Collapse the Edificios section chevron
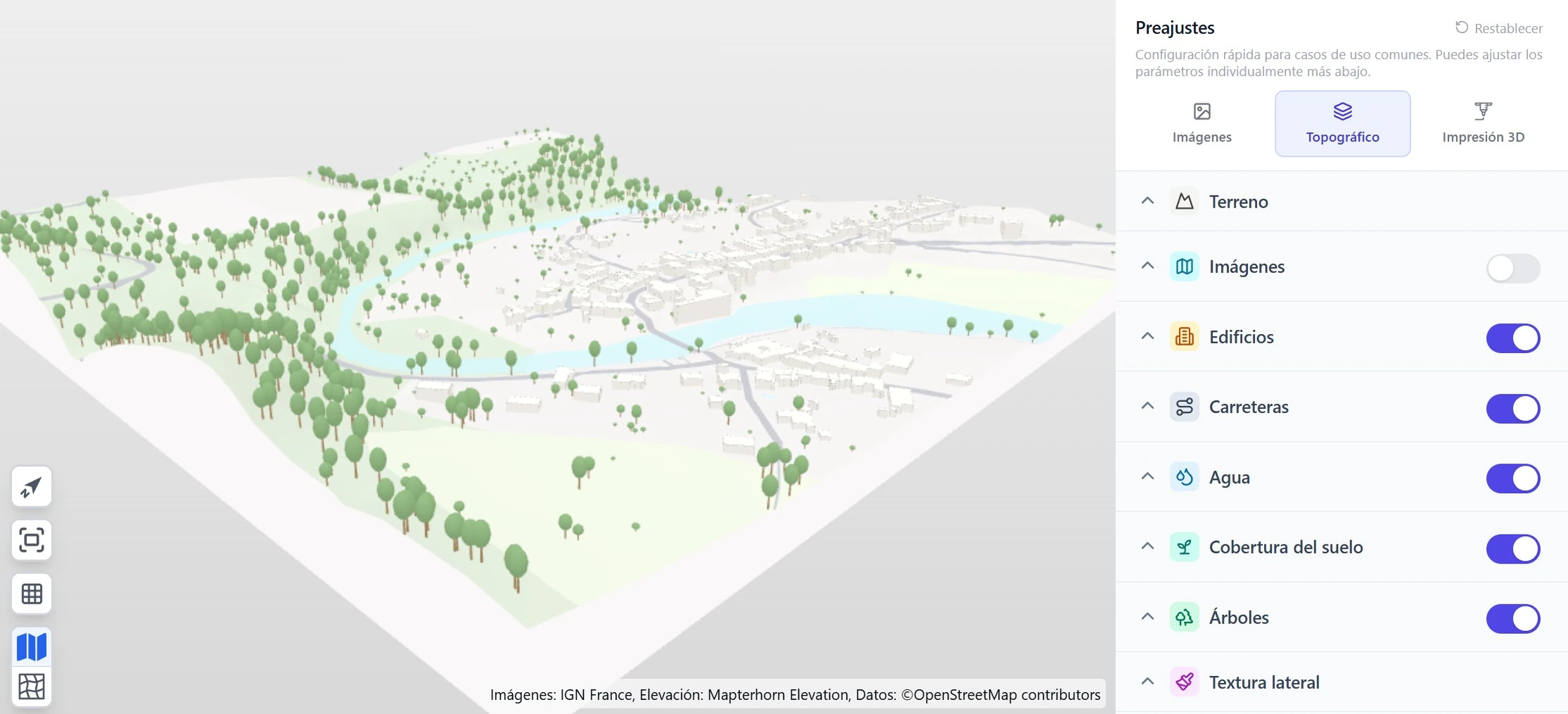 pyautogui.click(x=1147, y=336)
